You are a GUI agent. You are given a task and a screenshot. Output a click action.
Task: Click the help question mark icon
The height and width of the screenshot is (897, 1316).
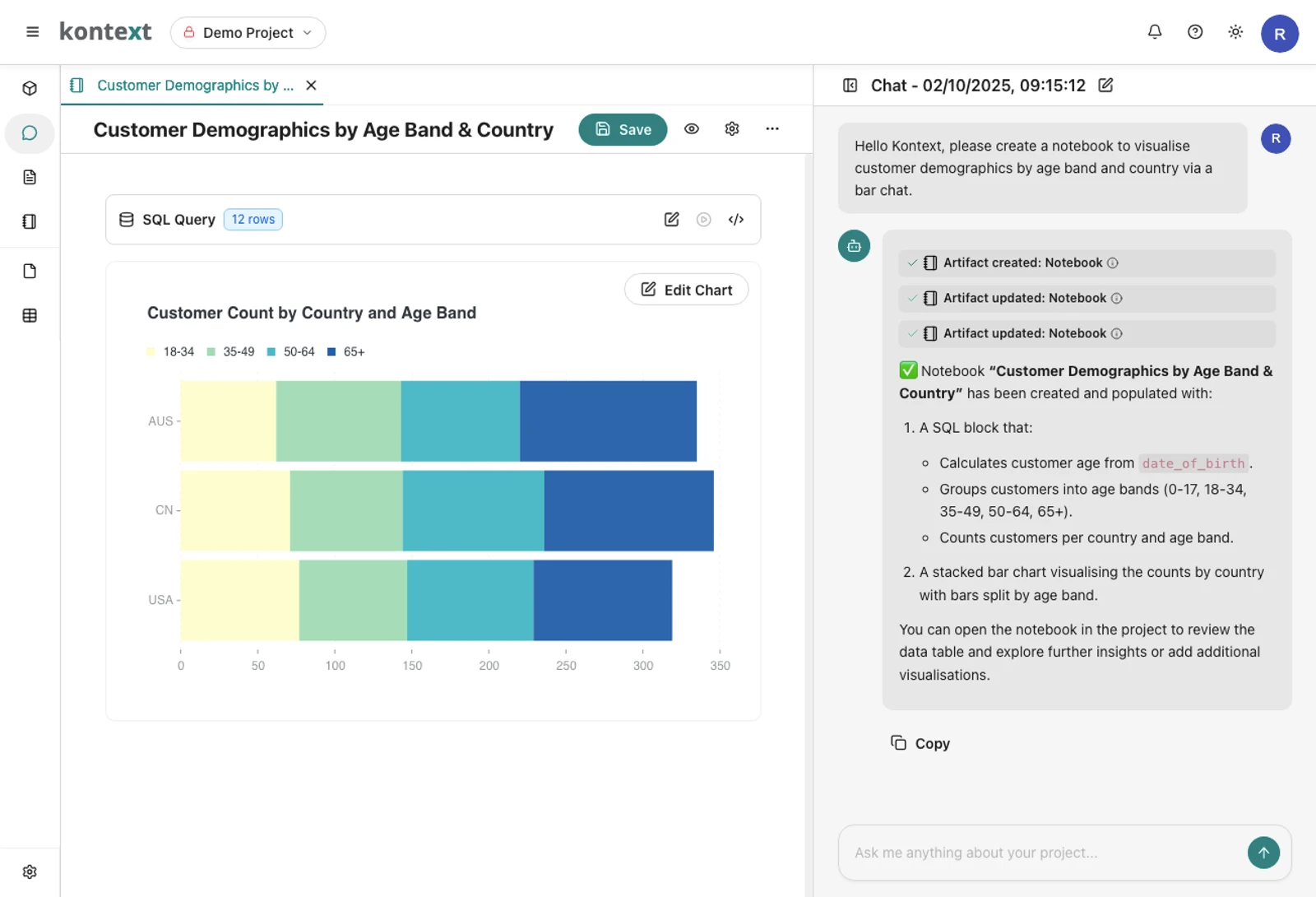1195,32
